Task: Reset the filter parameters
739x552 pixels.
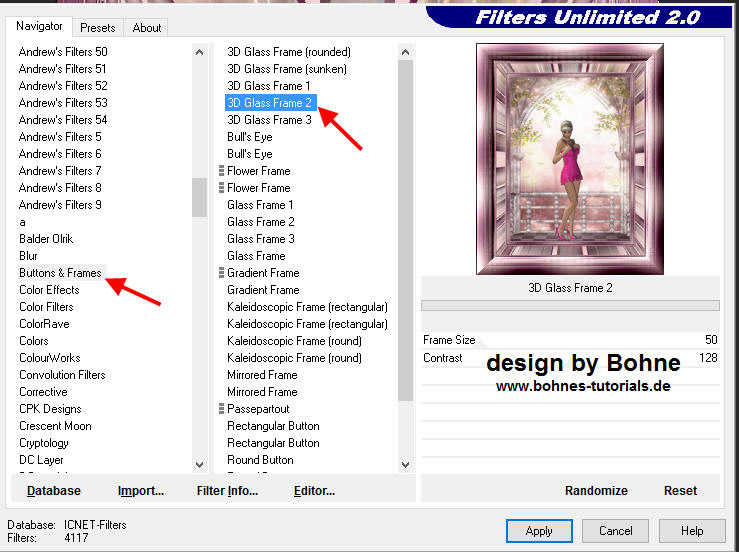Action: point(680,491)
